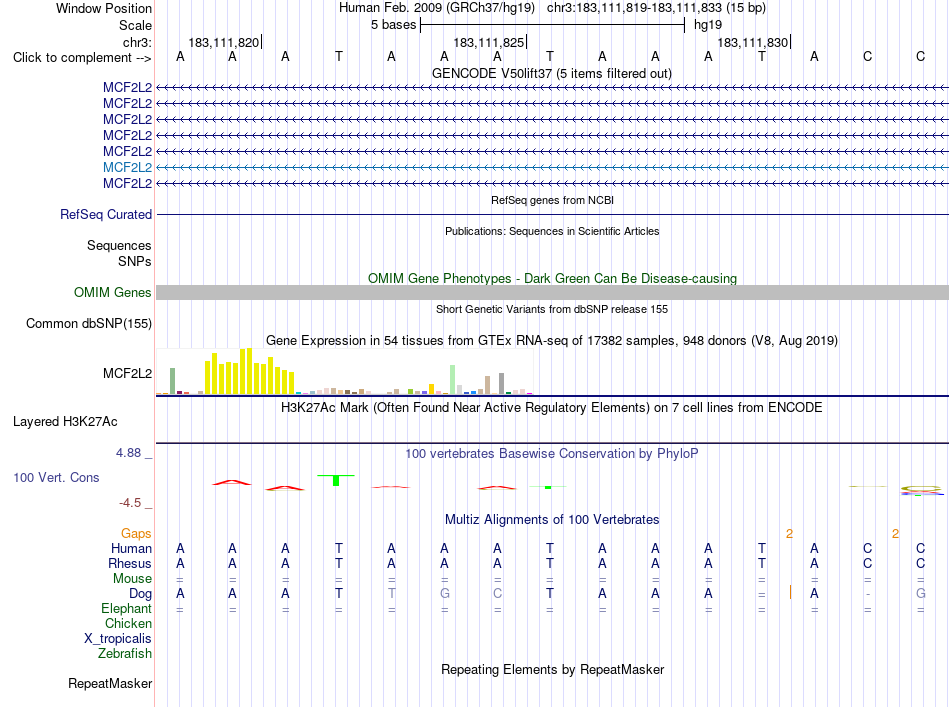Select the Dog alignment row label
This screenshot has height=707, width=950.
[x=140, y=594]
